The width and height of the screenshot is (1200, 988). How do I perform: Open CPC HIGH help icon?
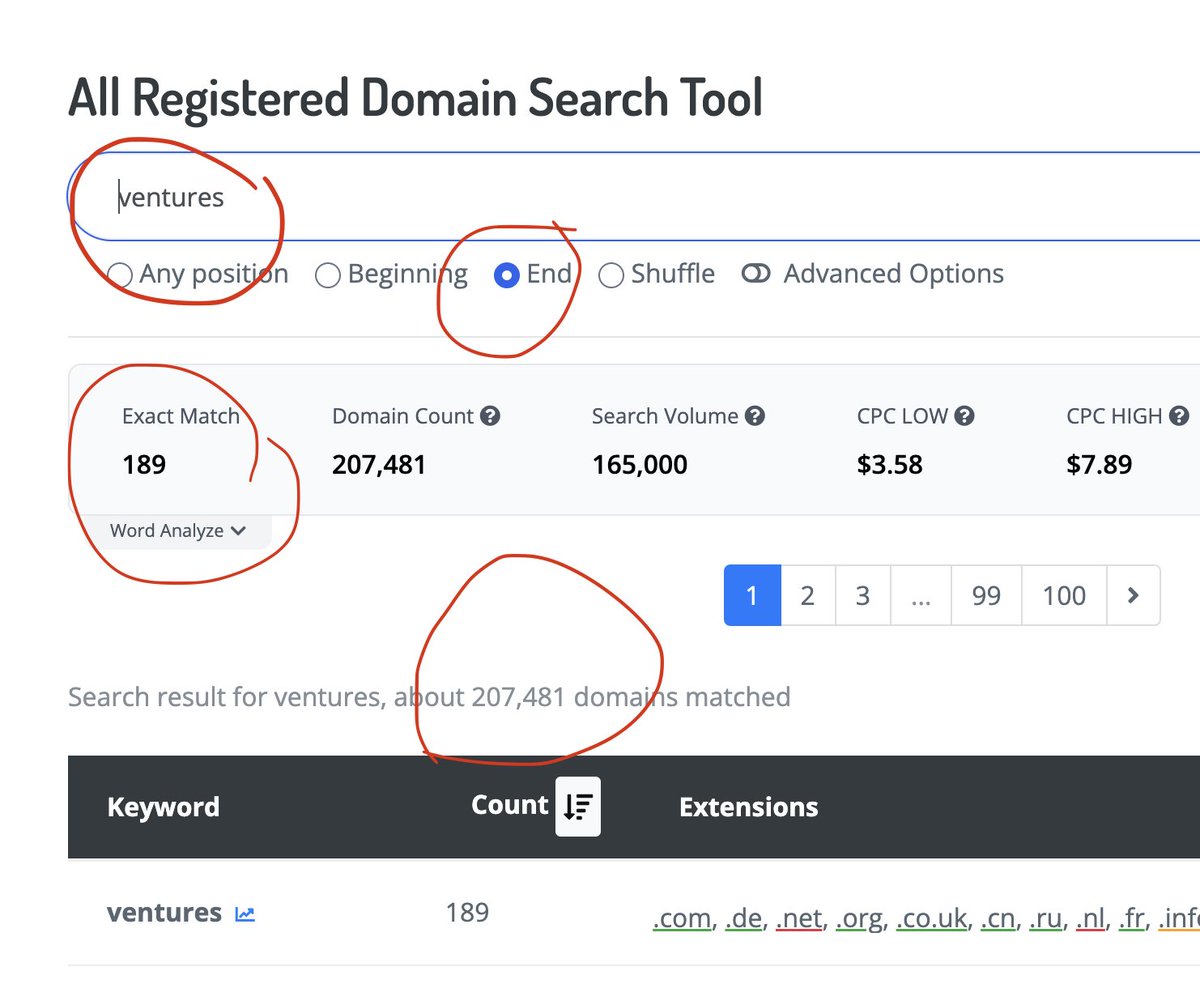(x=1179, y=416)
